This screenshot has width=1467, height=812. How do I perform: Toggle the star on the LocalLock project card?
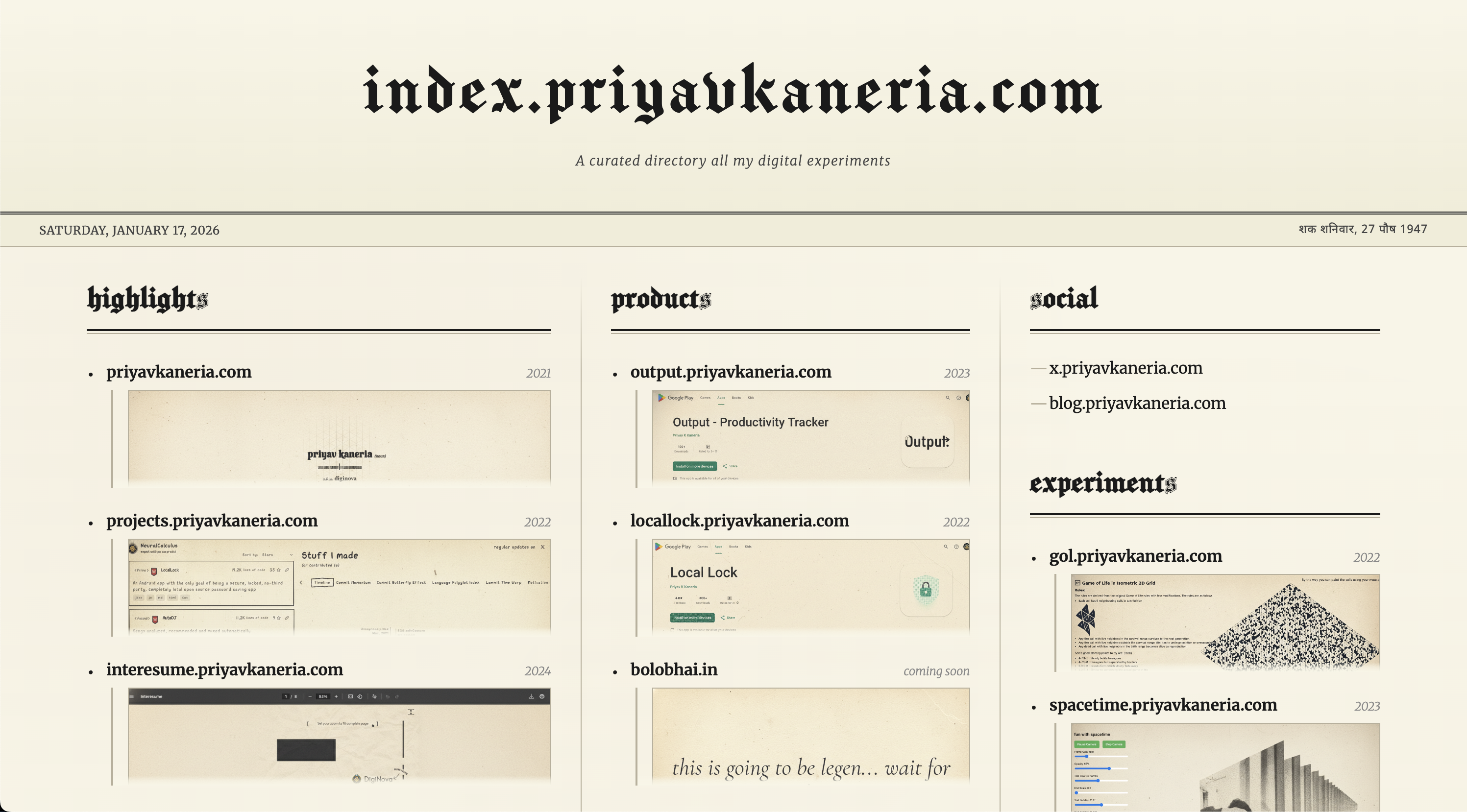[x=278, y=570]
